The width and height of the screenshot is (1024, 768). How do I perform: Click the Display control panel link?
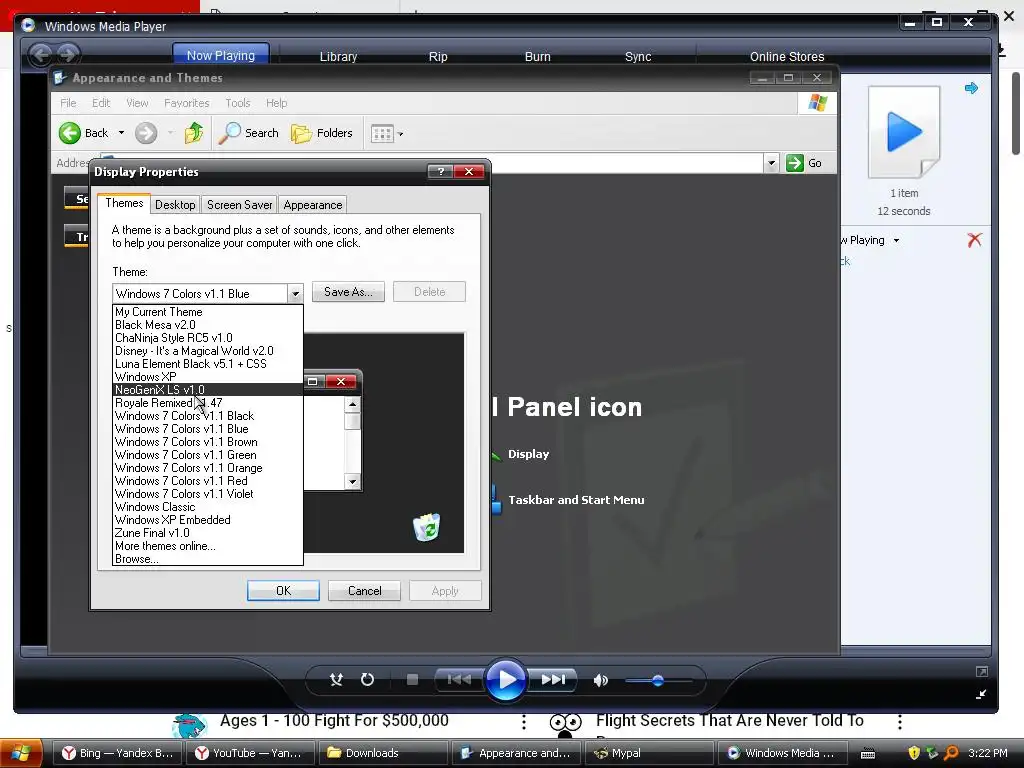tap(528, 454)
